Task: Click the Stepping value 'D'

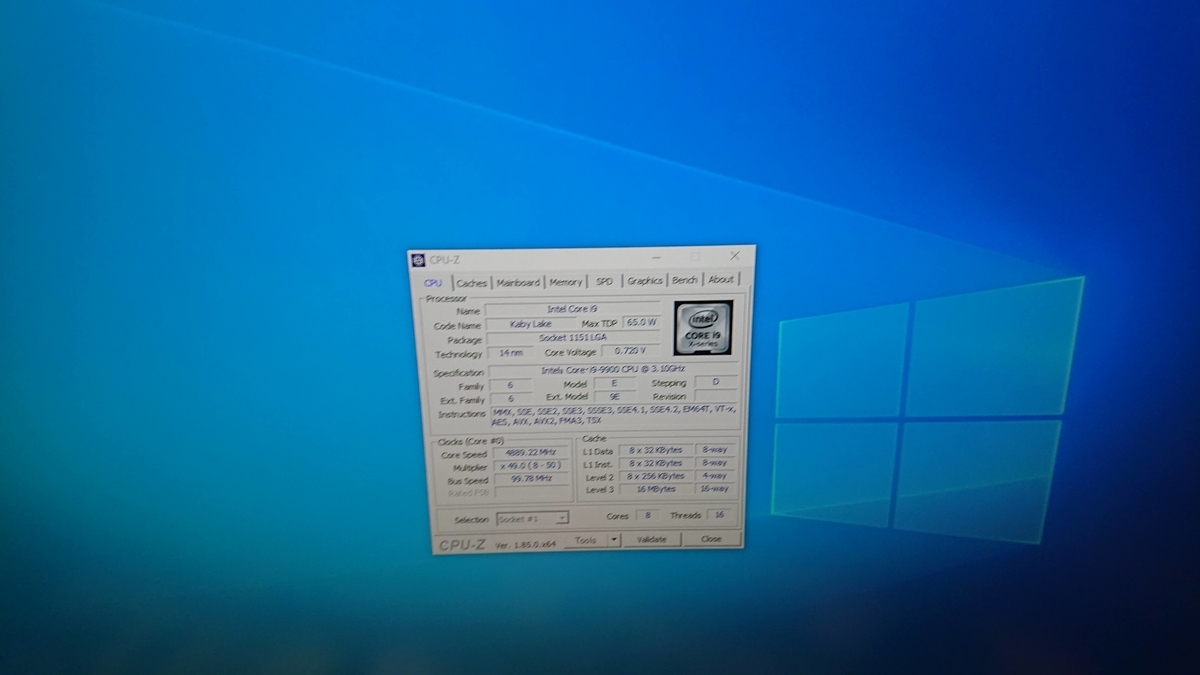Action: pos(714,381)
